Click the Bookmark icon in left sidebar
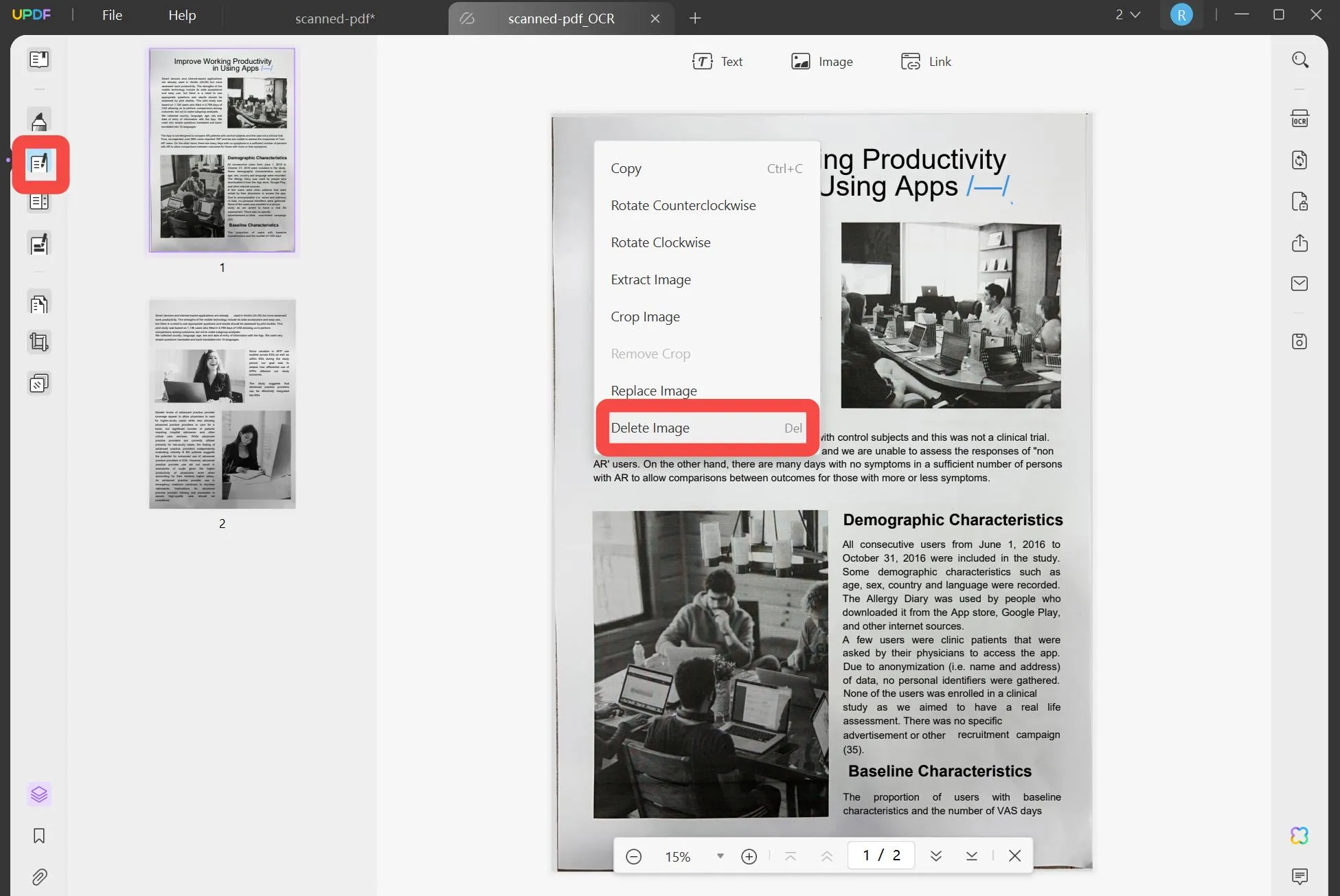This screenshot has height=896, width=1340. (x=39, y=835)
